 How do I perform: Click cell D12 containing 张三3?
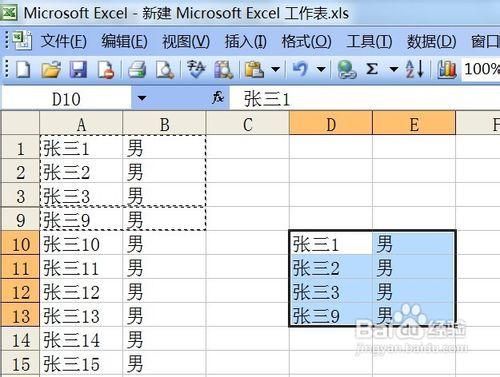331,292
